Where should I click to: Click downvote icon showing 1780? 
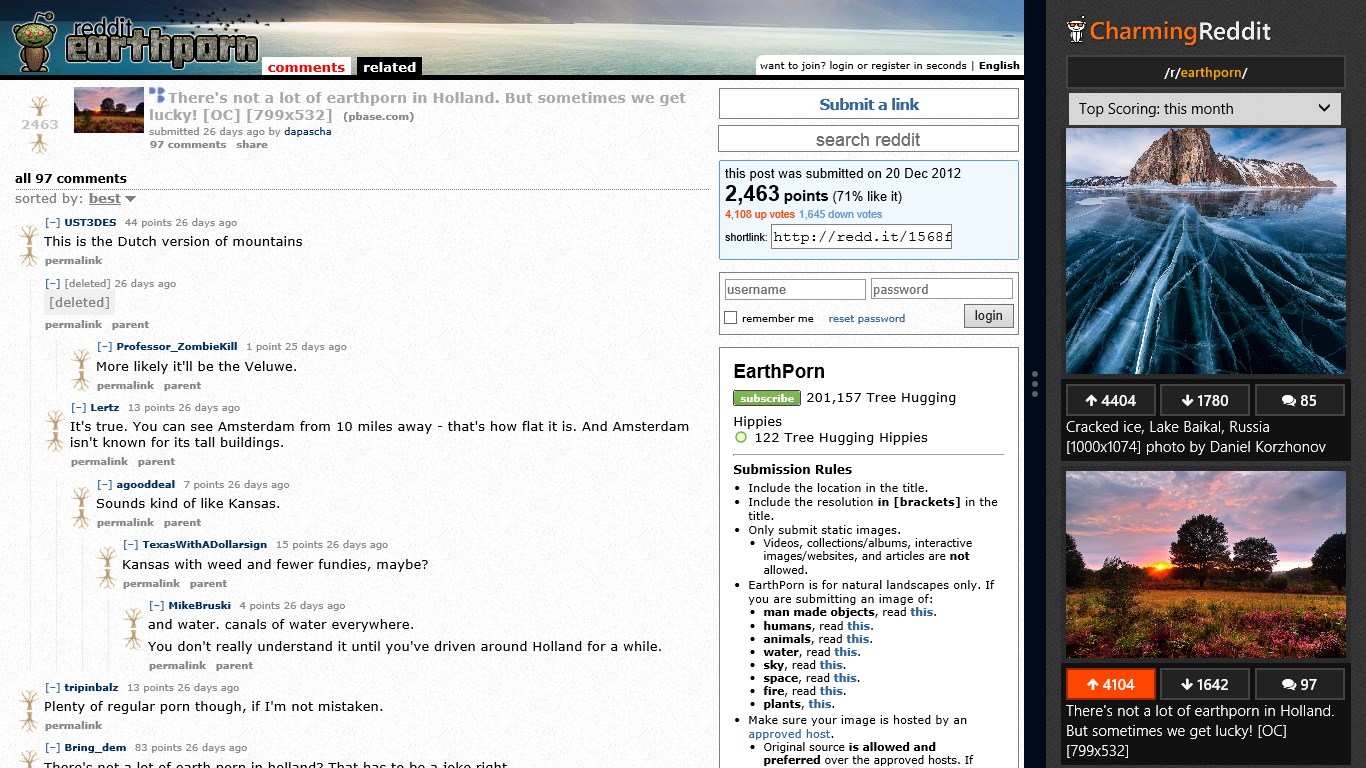click(x=1205, y=399)
